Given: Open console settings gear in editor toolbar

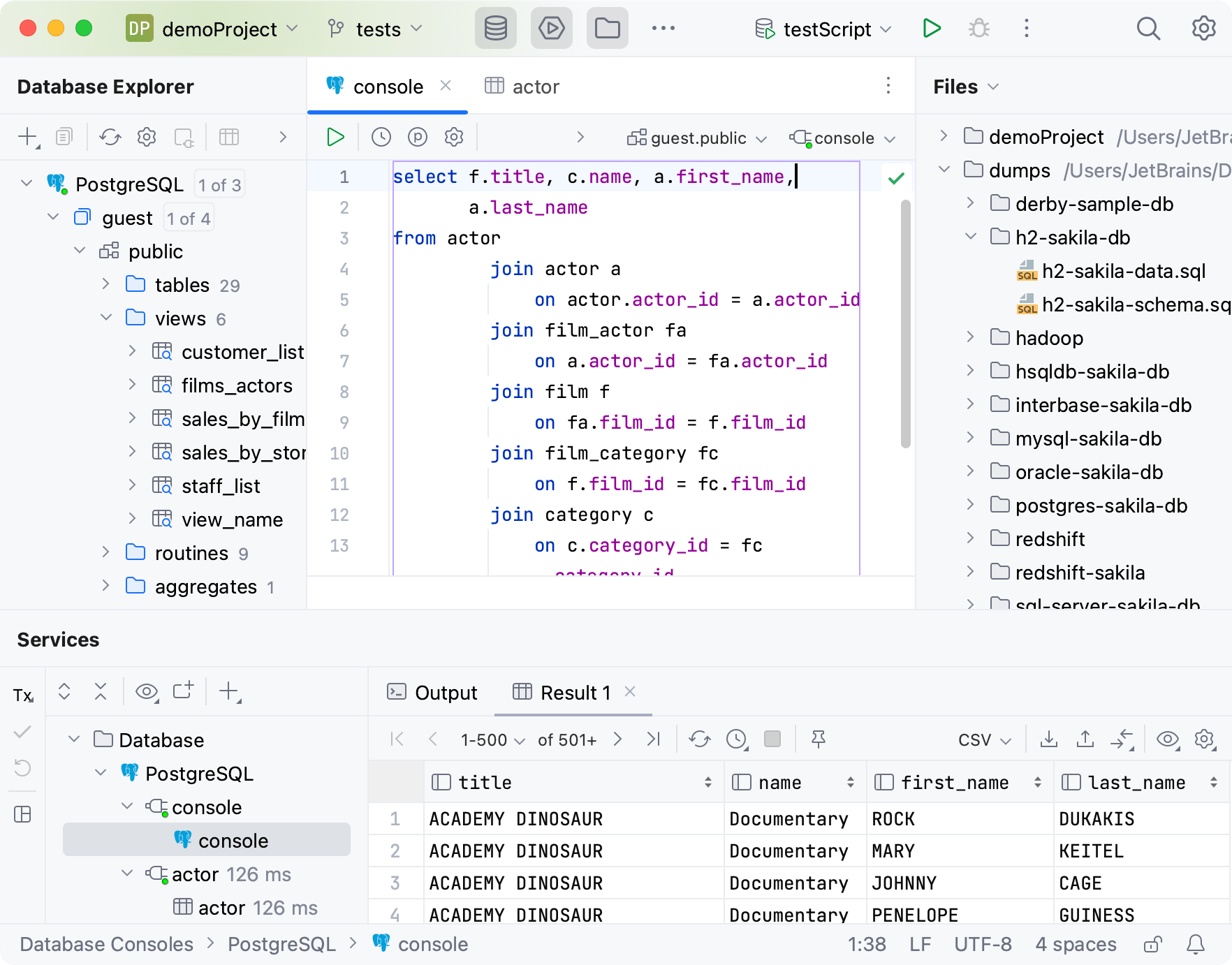Looking at the screenshot, I should [x=454, y=137].
